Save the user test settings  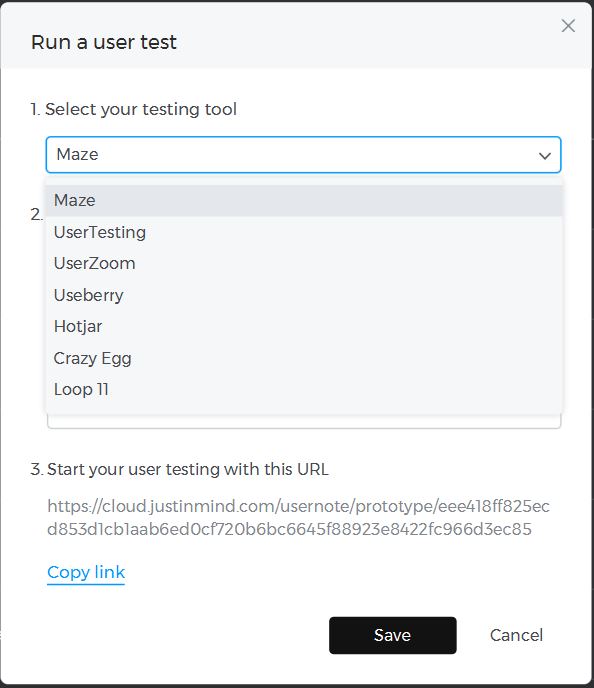point(393,635)
